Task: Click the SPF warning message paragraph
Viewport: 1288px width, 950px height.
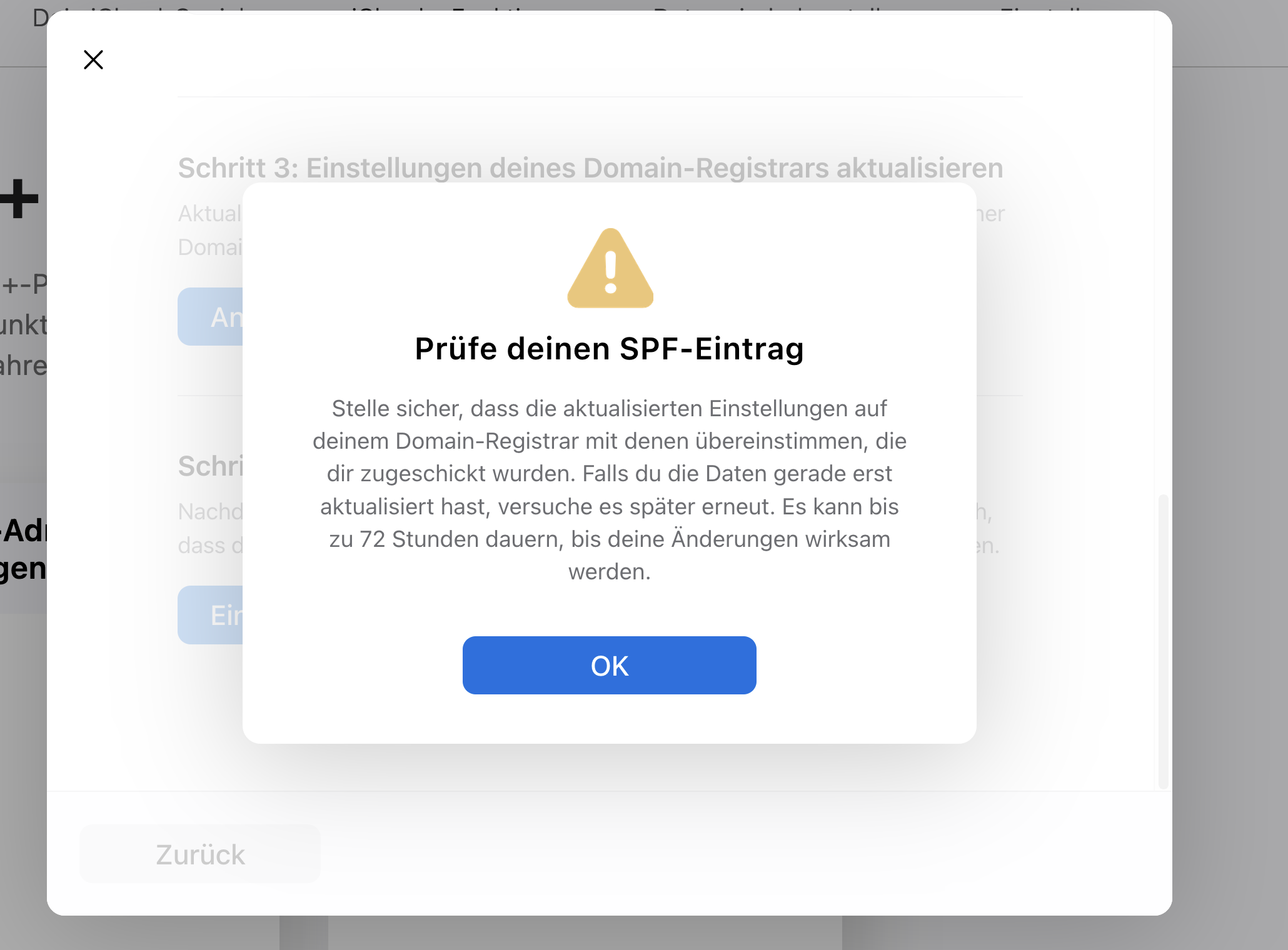Action: (609, 489)
